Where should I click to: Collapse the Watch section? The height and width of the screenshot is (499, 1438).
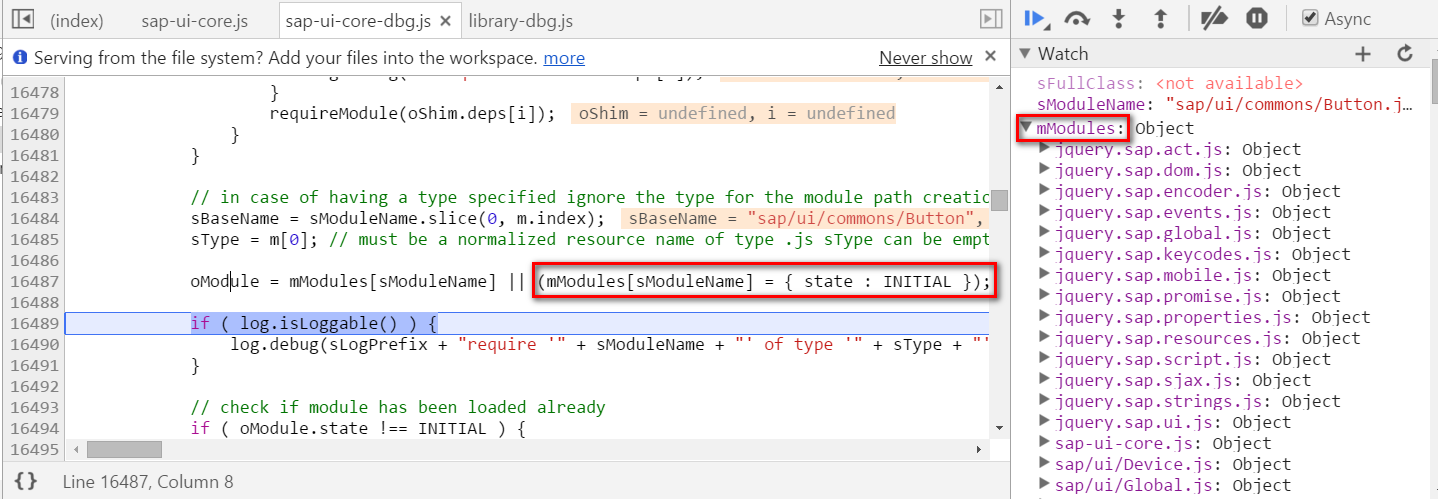pyautogui.click(x=1025, y=54)
